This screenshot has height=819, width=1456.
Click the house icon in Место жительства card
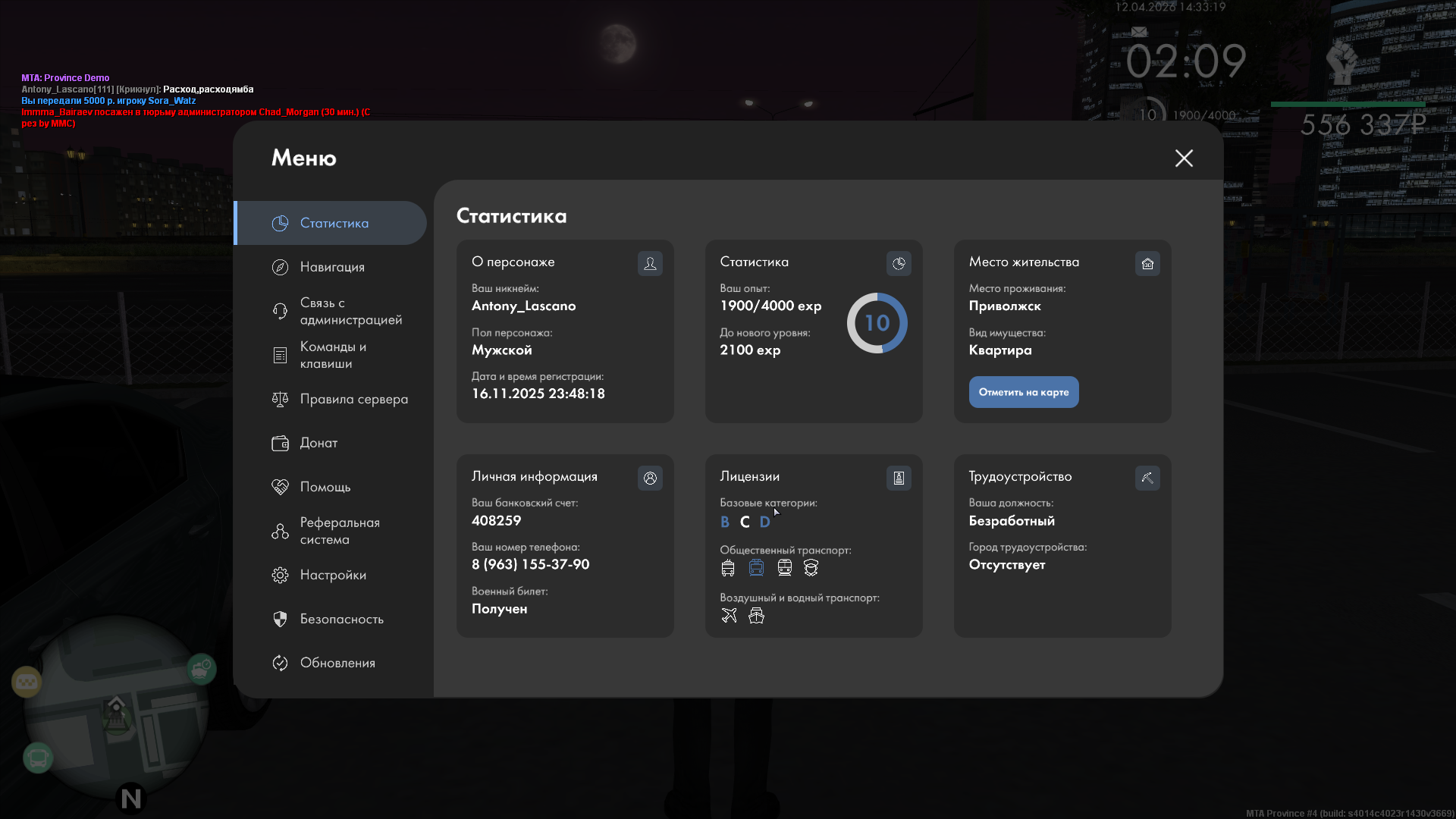1147,263
